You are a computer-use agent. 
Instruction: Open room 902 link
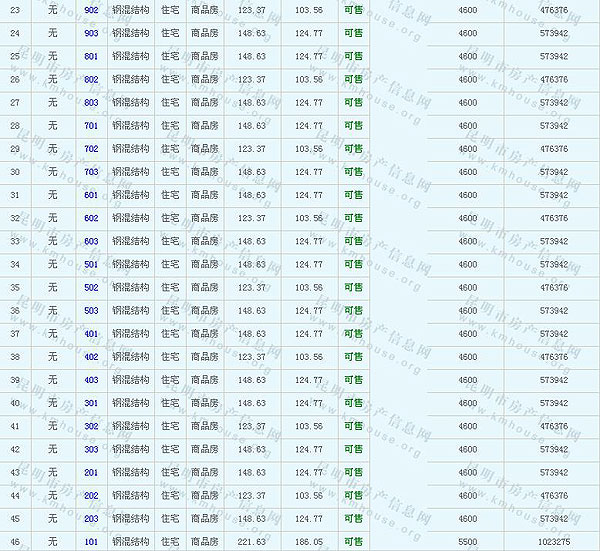91,10
